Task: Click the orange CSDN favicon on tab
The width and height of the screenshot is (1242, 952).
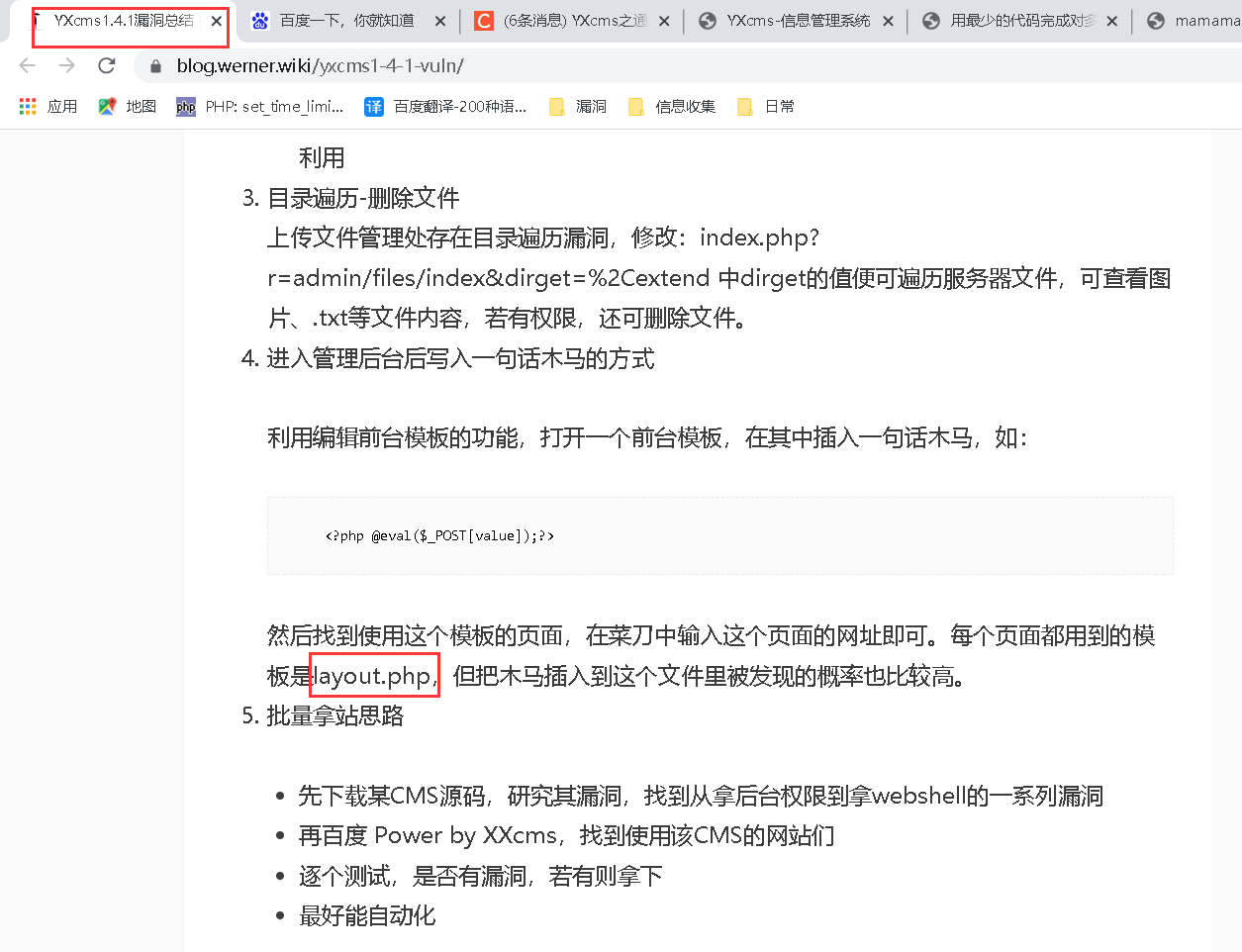Action: pos(484,21)
